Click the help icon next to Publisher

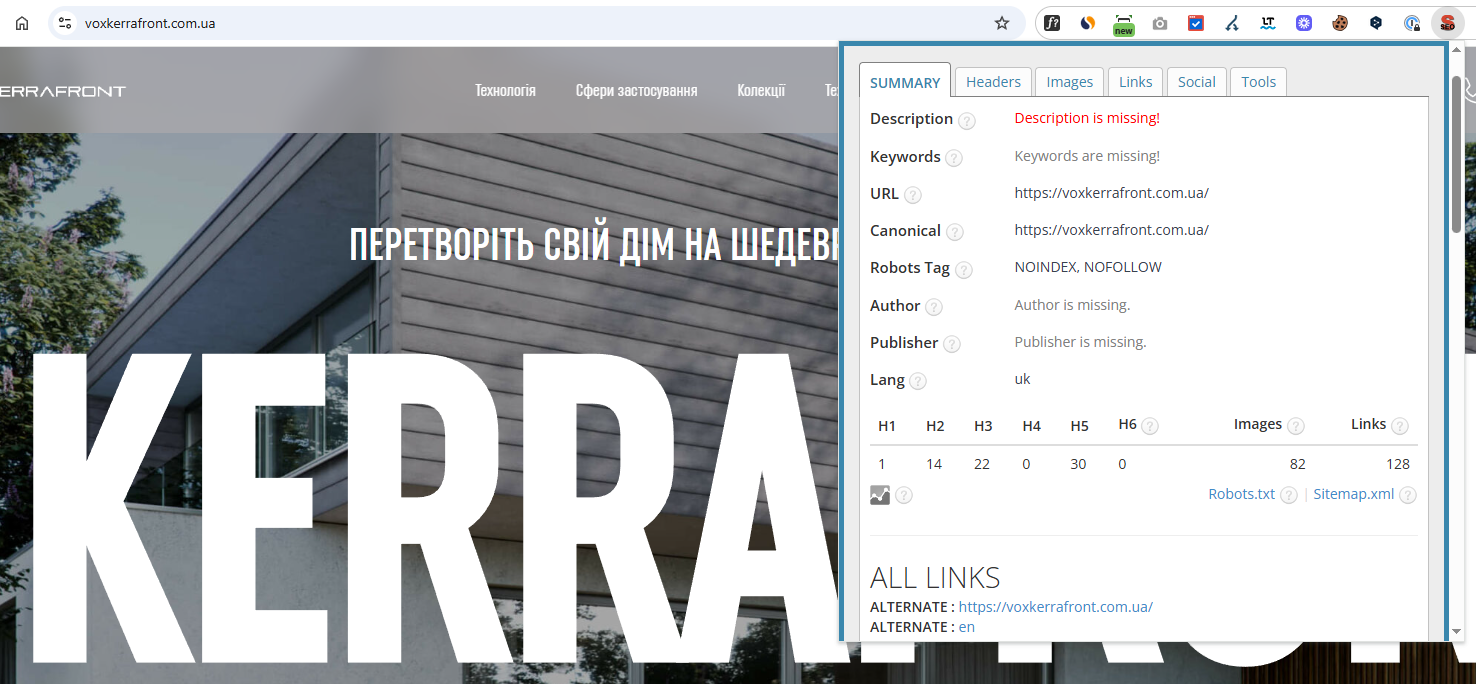(x=951, y=344)
